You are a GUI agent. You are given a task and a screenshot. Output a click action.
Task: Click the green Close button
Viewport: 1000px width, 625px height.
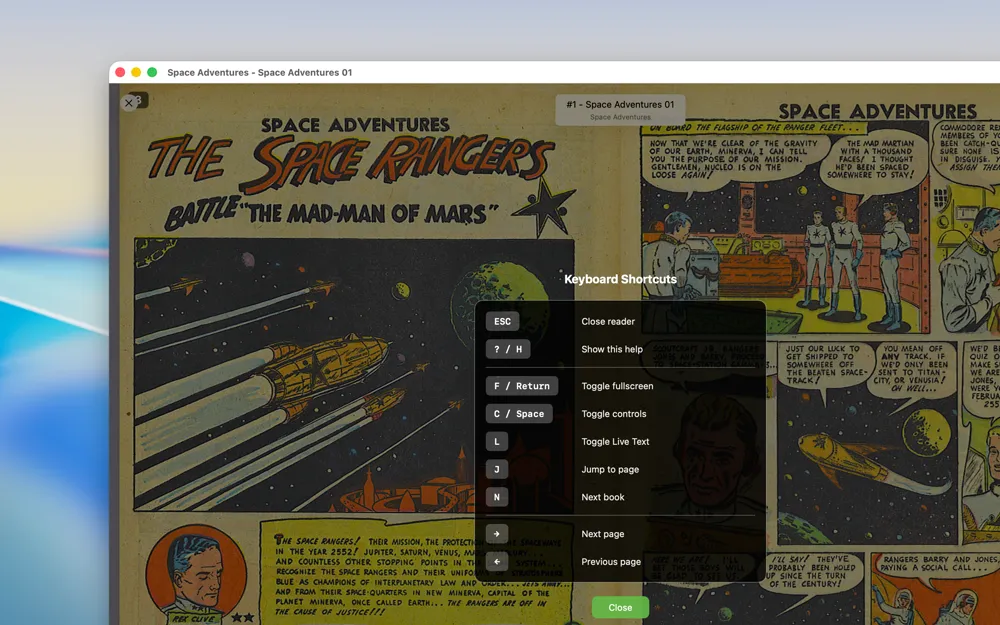point(620,607)
